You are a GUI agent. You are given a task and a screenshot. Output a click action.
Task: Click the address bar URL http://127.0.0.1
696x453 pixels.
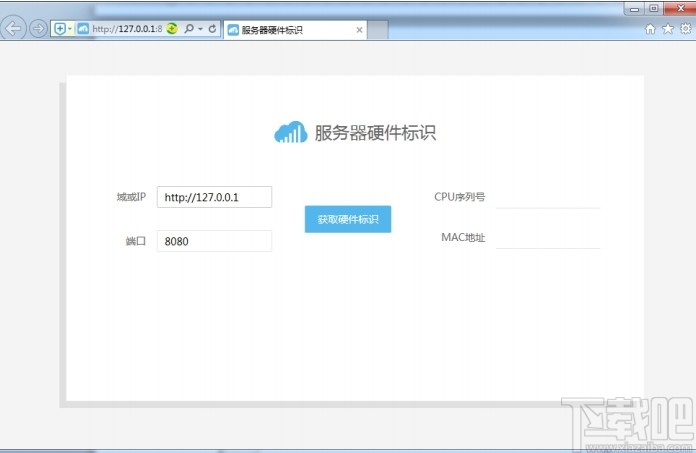tap(127, 29)
